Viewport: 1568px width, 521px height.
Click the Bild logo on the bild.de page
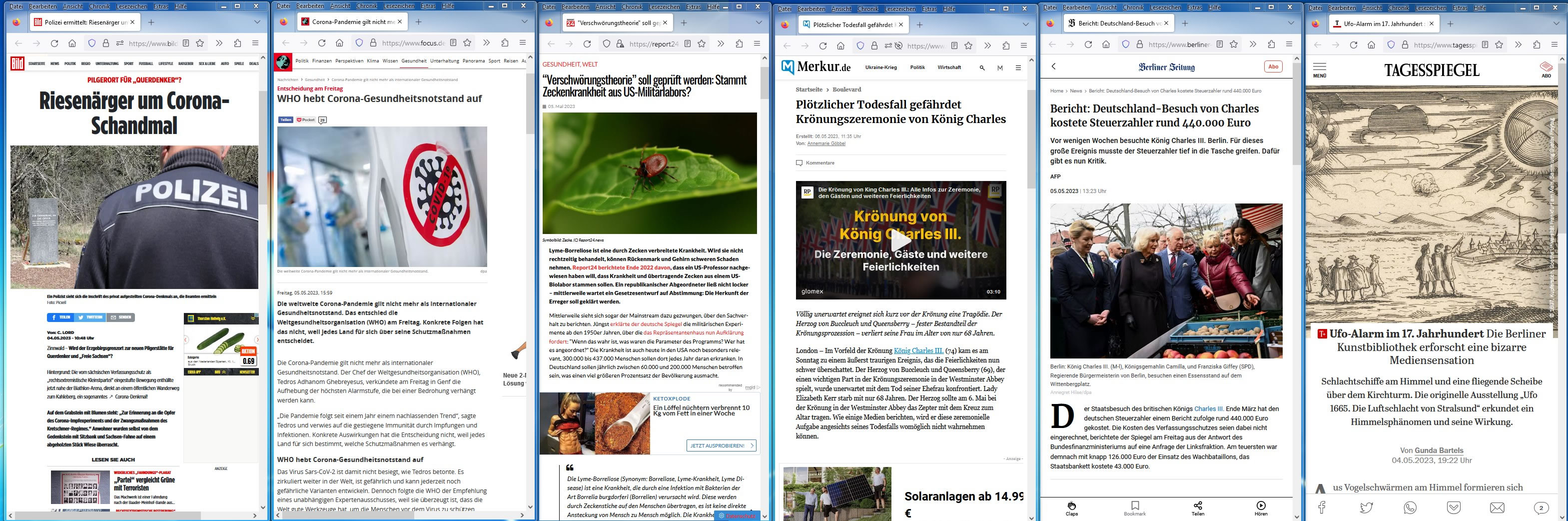click(x=17, y=63)
